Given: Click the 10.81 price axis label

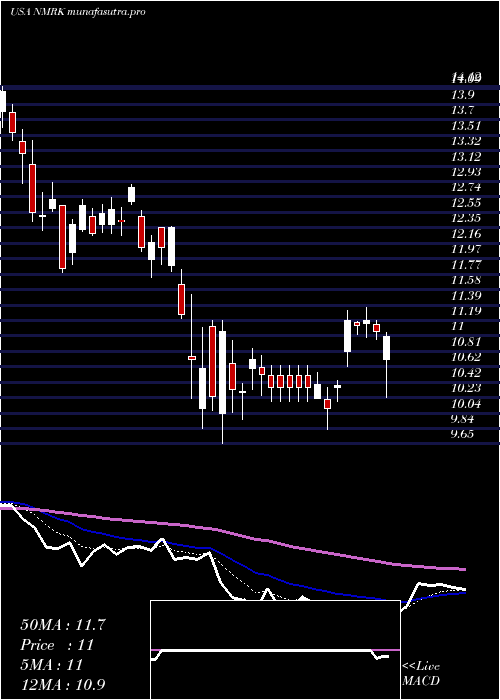Looking at the screenshot, I should [466, 342].
